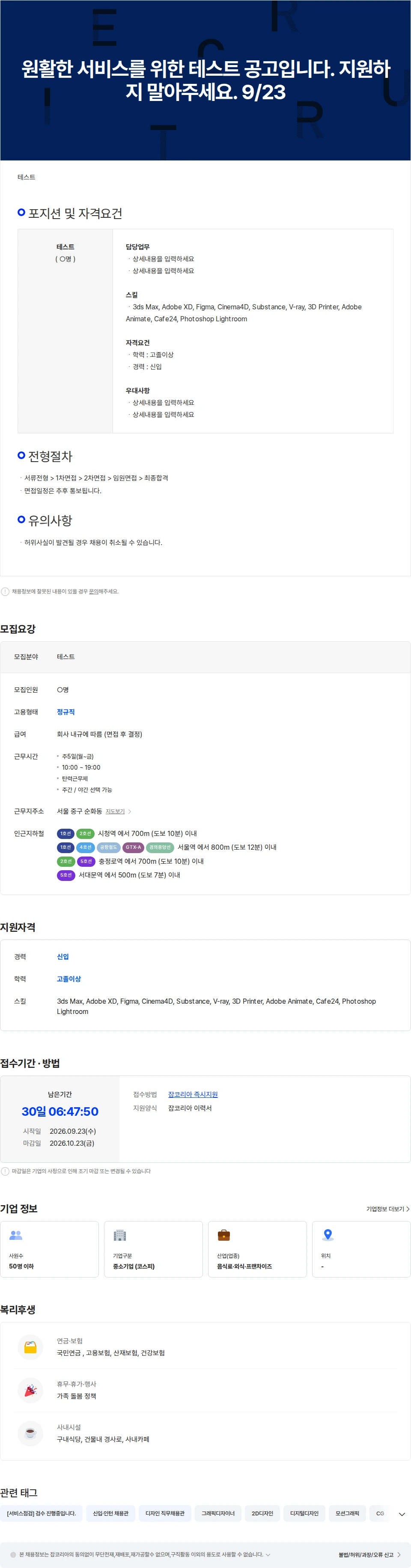Click the gray circle icon in footer notice
This screenshot has height=1568, width=411.
13,1555
